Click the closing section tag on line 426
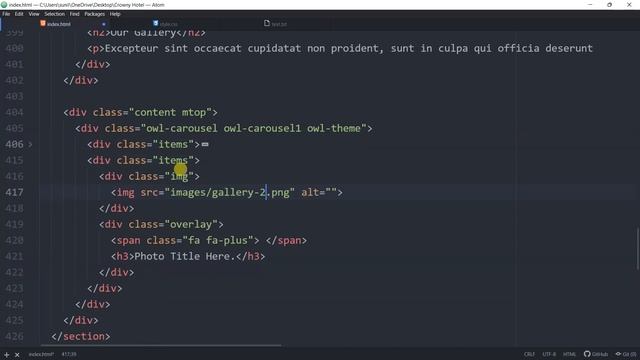 (x=81, y=336)
